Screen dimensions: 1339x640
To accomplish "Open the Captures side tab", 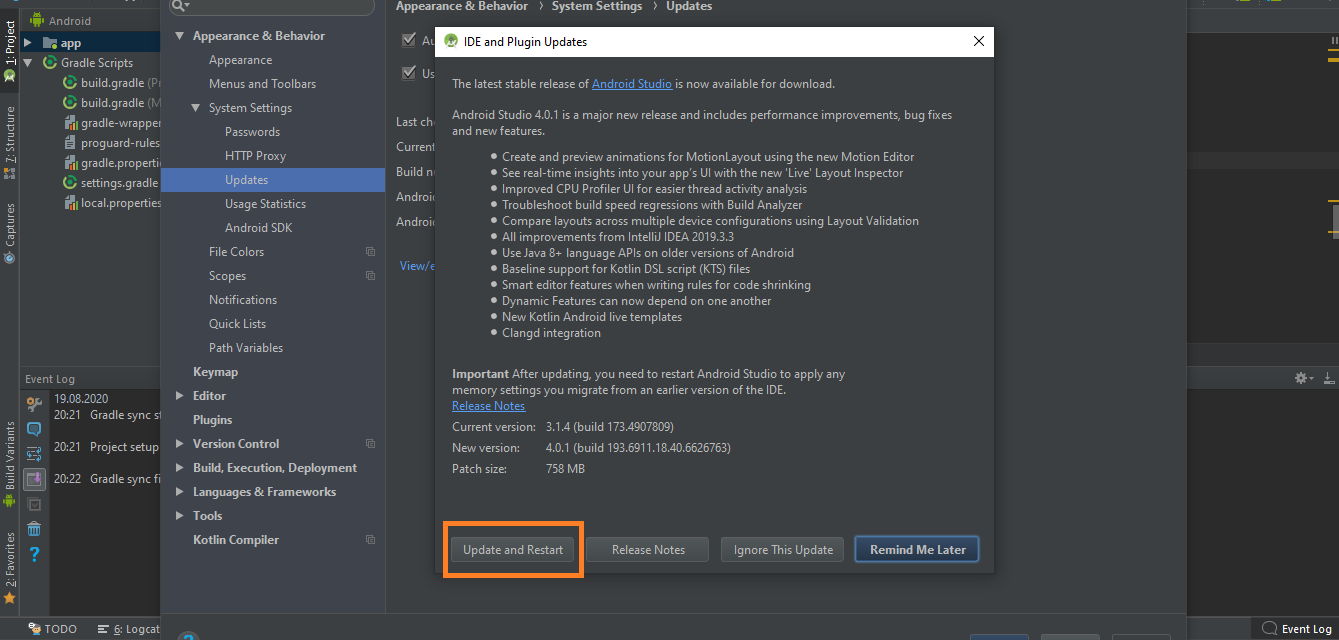I will (10, 233).
